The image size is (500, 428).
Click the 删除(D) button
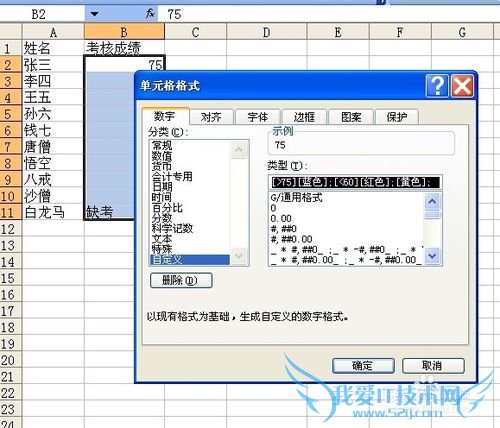tap(181, 280)
